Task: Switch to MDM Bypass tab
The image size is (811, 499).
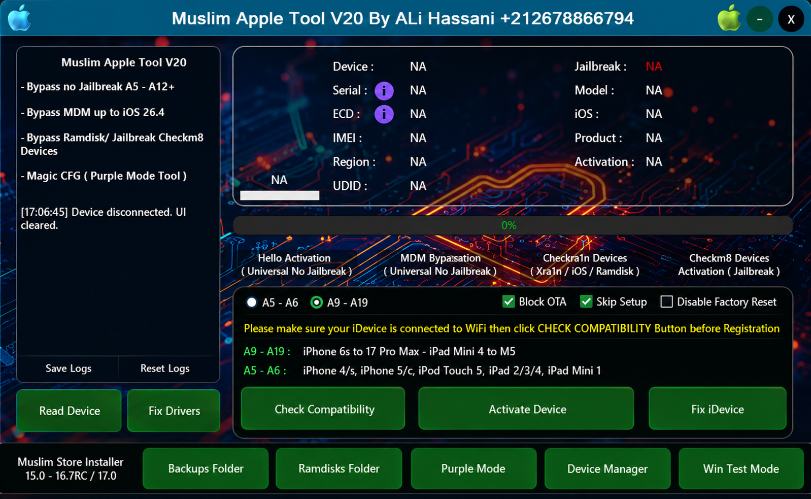Action: [x=440, y=264]
